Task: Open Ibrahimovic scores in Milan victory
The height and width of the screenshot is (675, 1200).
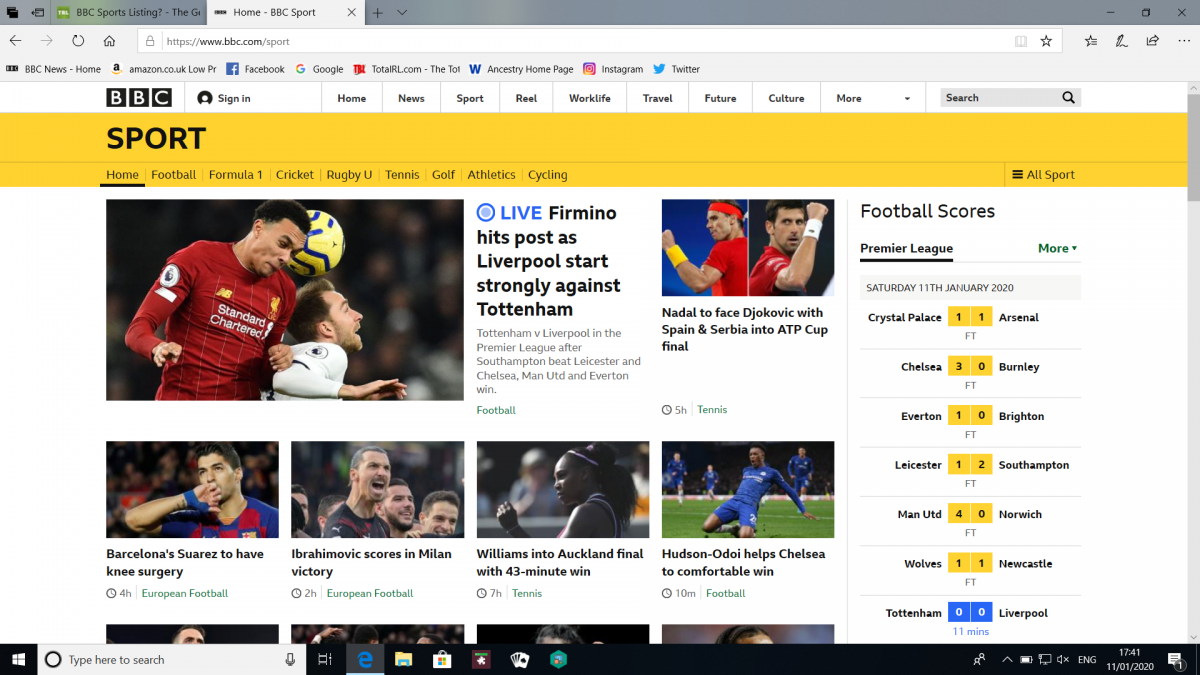Action: tap(371, 562)
